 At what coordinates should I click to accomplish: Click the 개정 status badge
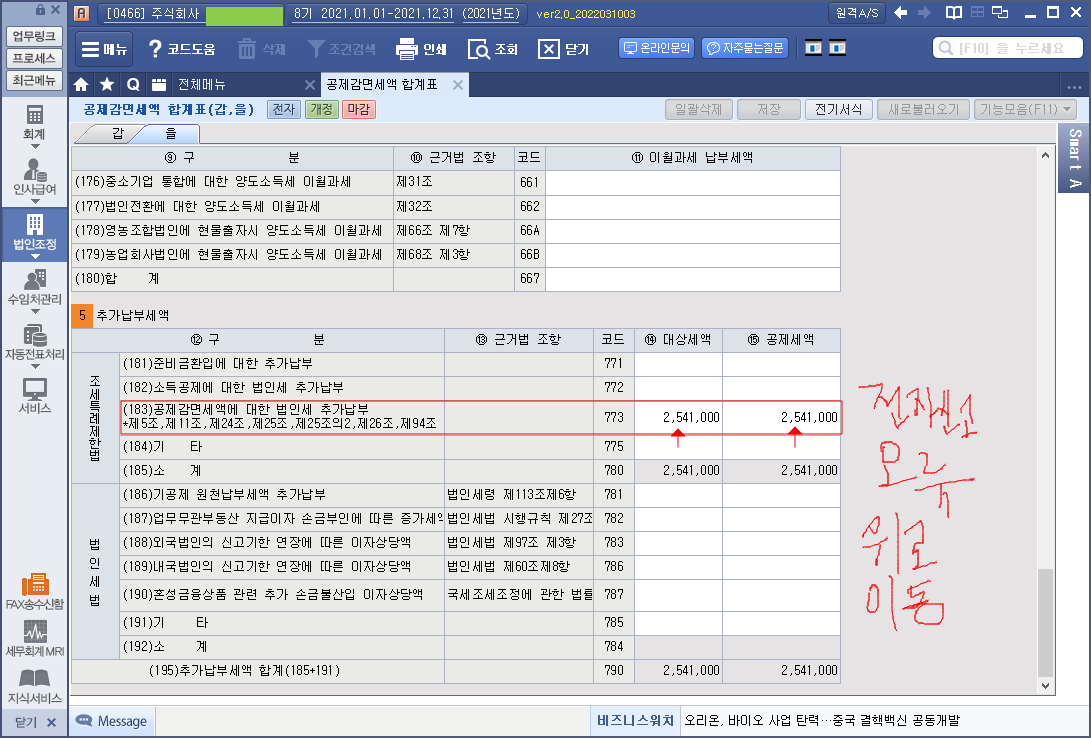pos(321,109)
